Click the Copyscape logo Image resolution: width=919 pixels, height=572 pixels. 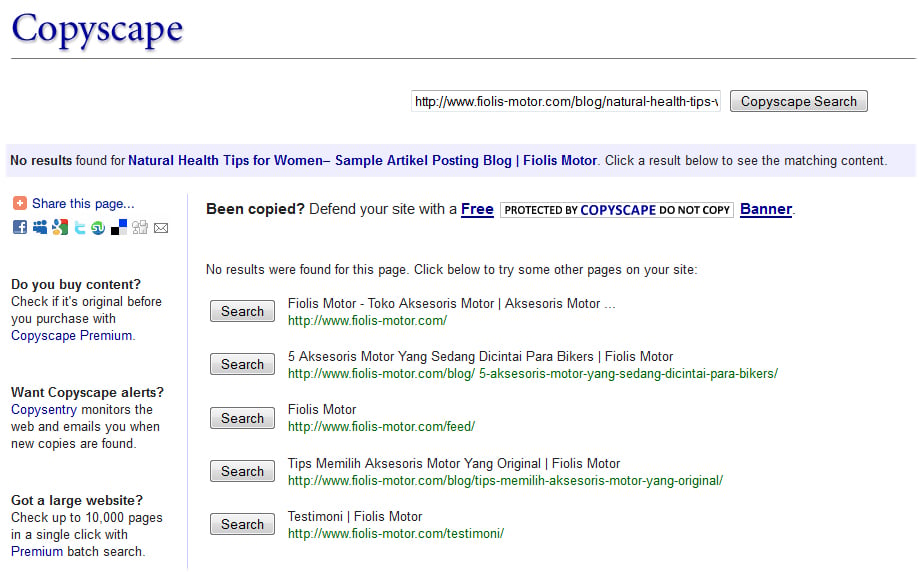97,29
